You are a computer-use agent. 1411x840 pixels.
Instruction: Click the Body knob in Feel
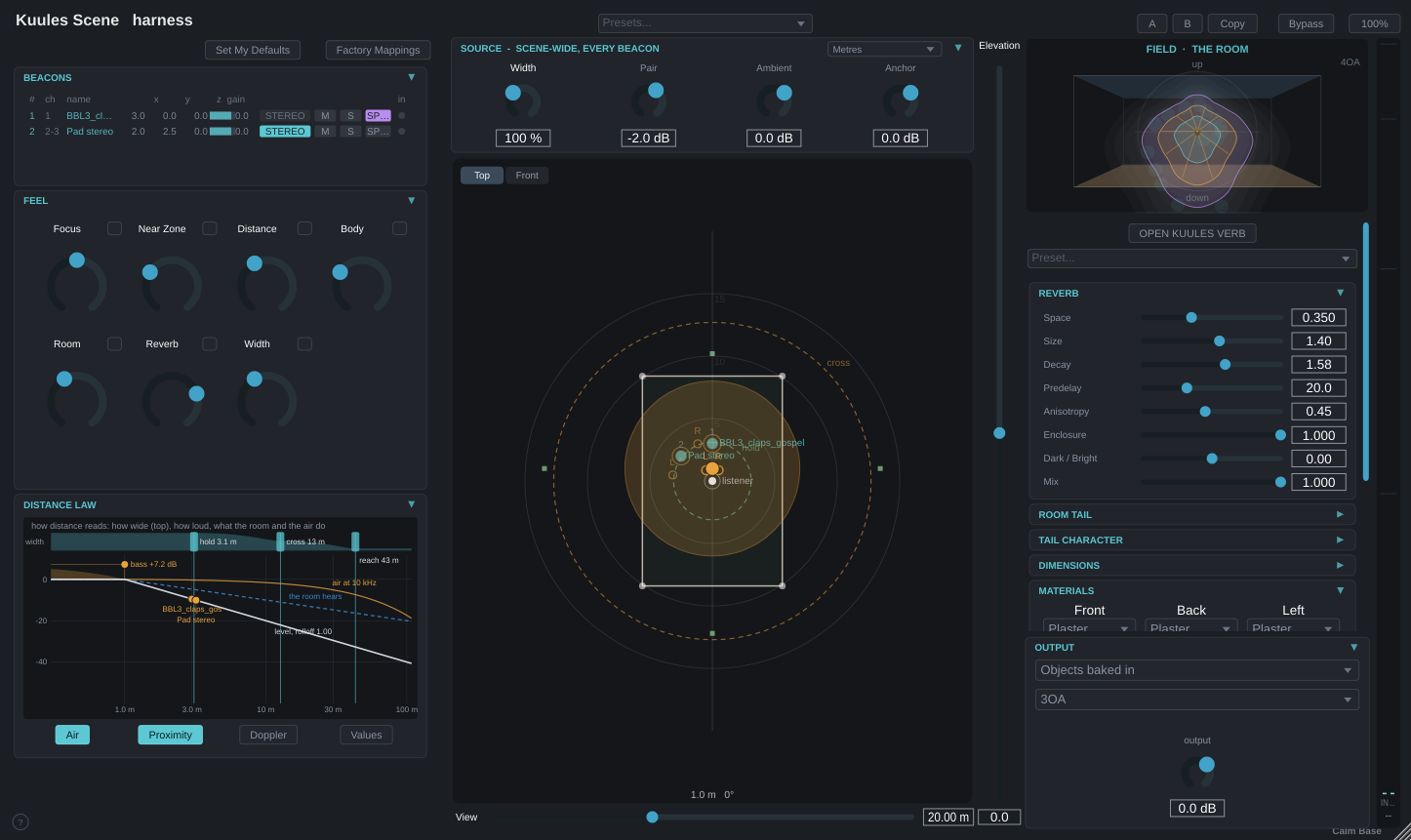click(x=362, y=283)
